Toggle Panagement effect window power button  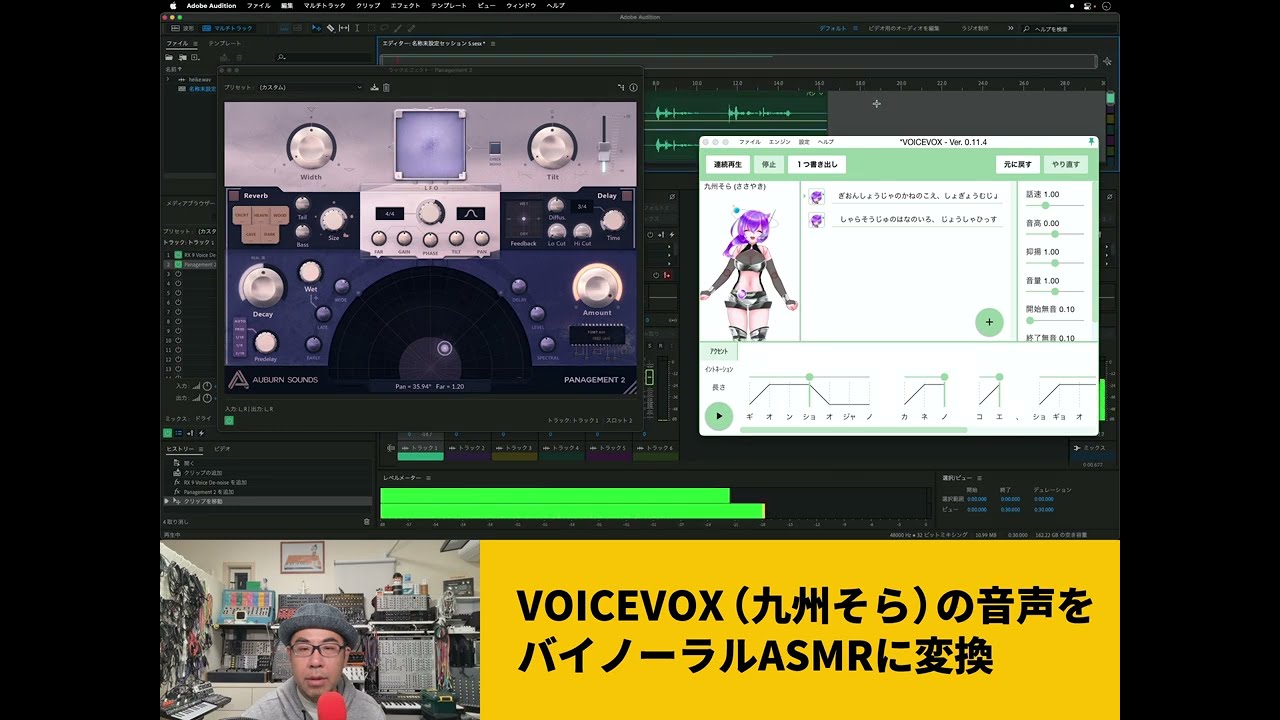pos(229,420)
